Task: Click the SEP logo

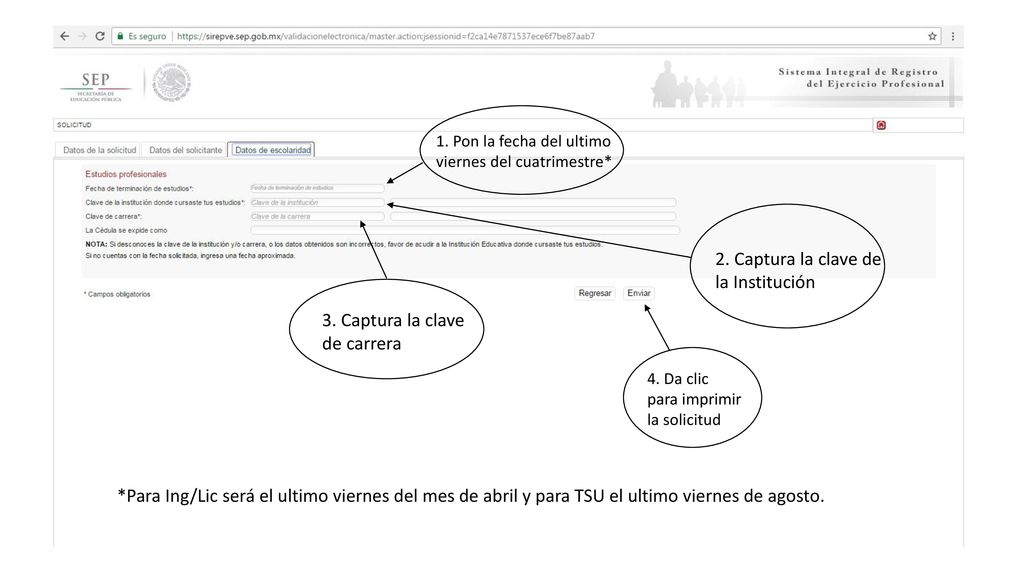Action: point(95,85)
